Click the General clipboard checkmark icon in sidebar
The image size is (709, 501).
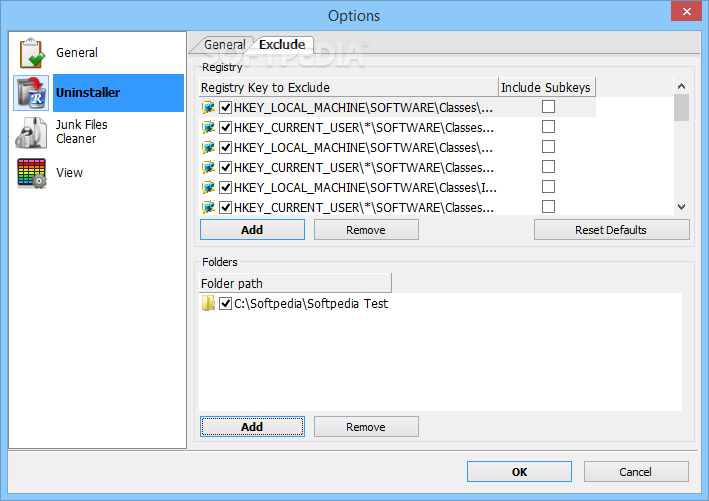click(31, 53)
